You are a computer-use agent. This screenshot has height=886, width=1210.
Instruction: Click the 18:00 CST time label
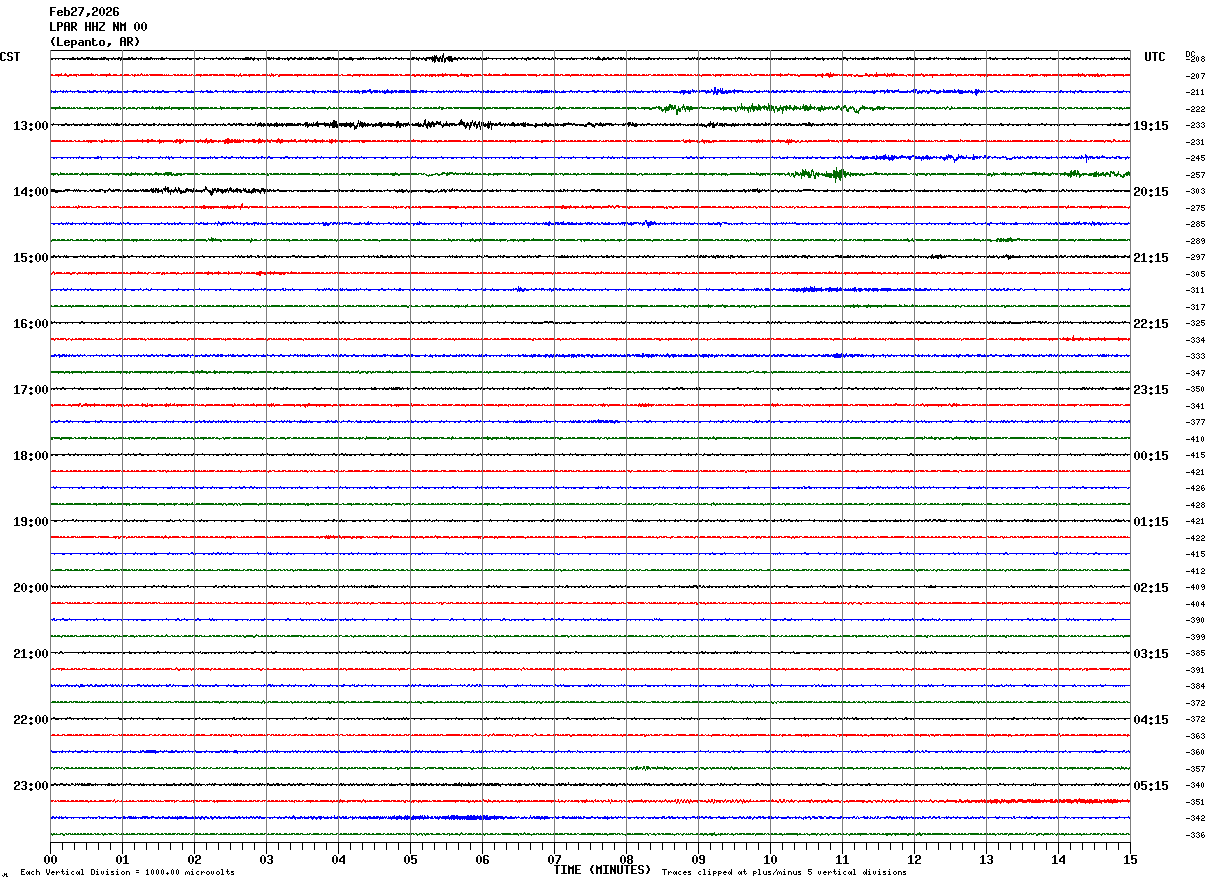click(30, 456)
